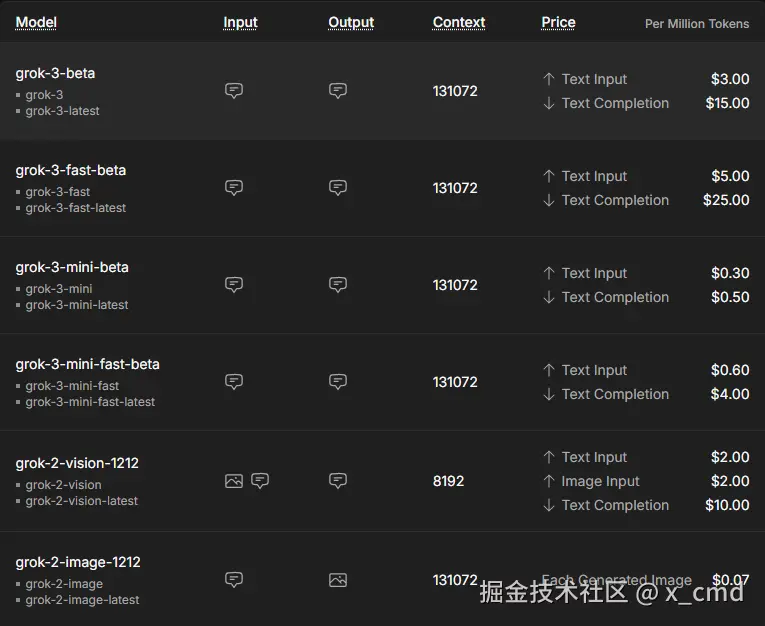Click the up arrow beside grok-3-fast-beta Text Input
765x626 pixels.
[x=549, y=176]
